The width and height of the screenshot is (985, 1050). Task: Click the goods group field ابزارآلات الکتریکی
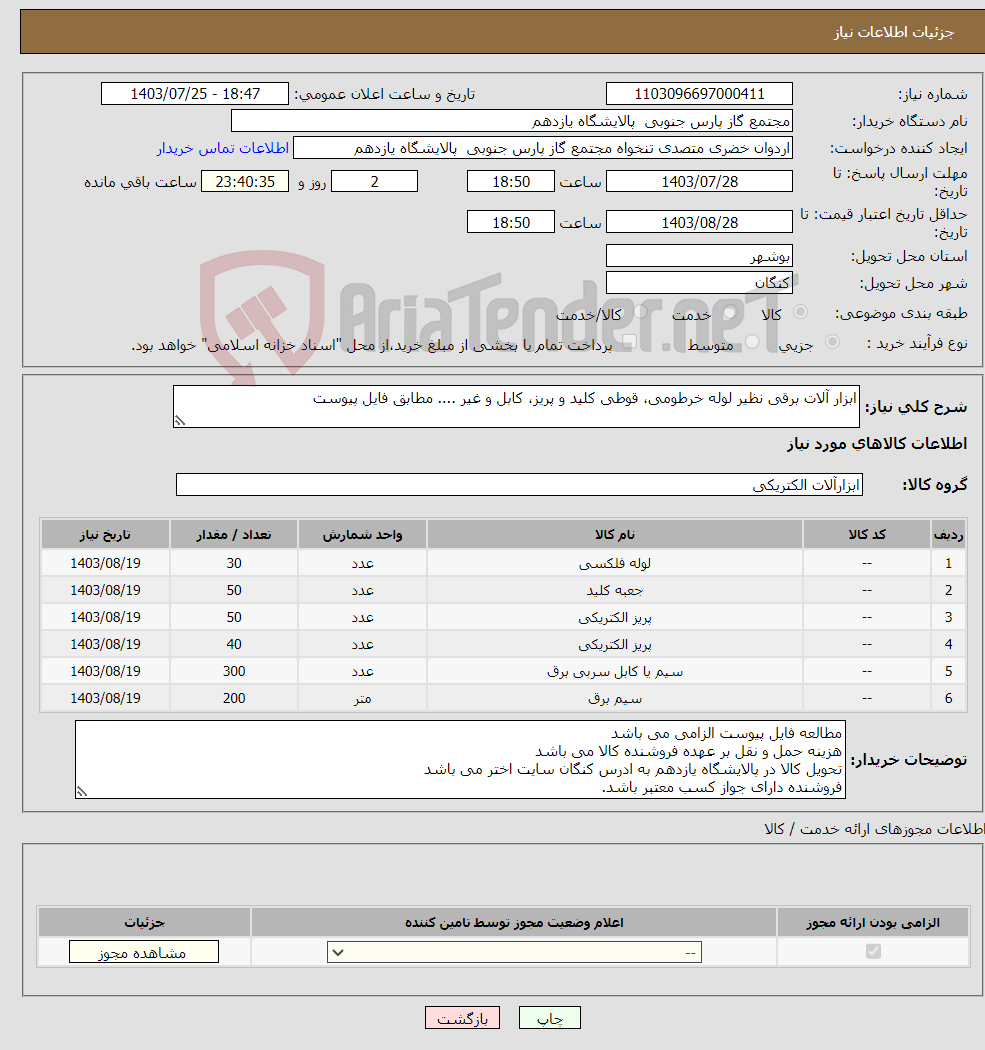pyautogui.click(x=519, y=485)
